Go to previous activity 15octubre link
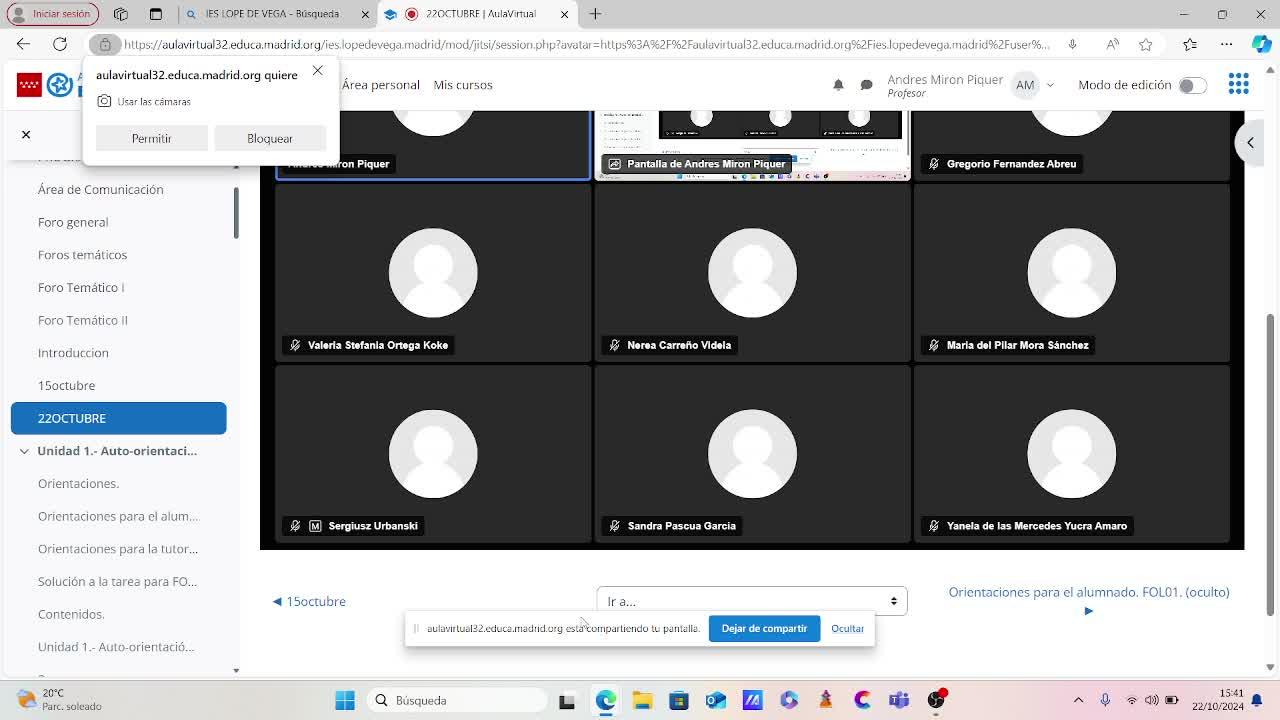The width and height of the screenshot is (1280, 720). [309, 601]
